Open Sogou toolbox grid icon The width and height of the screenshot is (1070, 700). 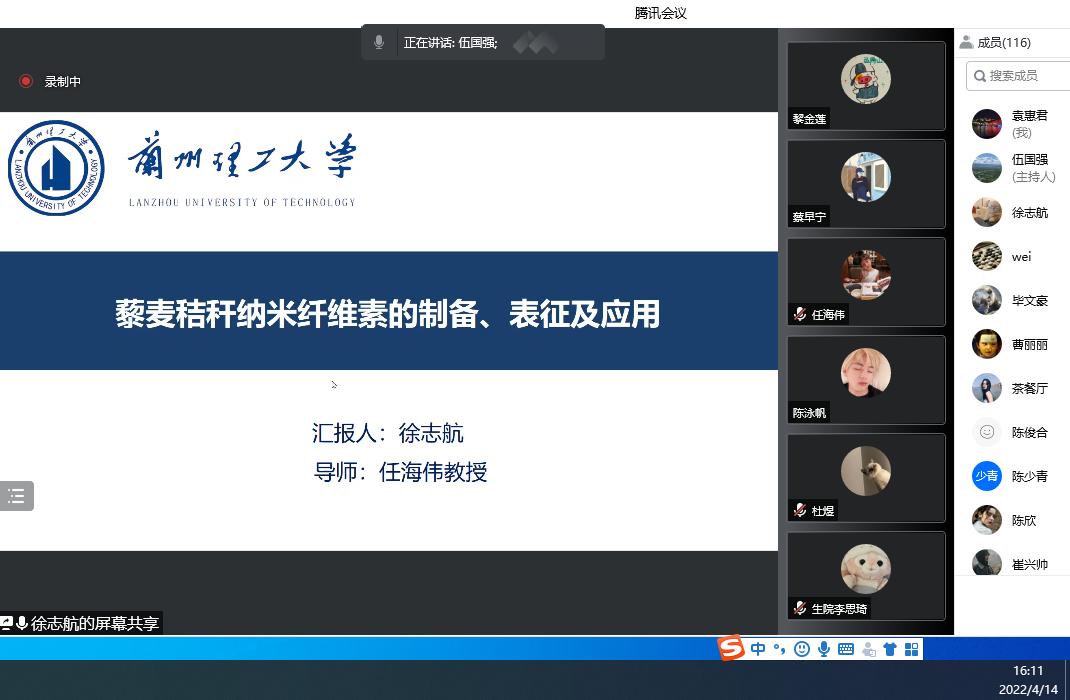pos(911,649)
